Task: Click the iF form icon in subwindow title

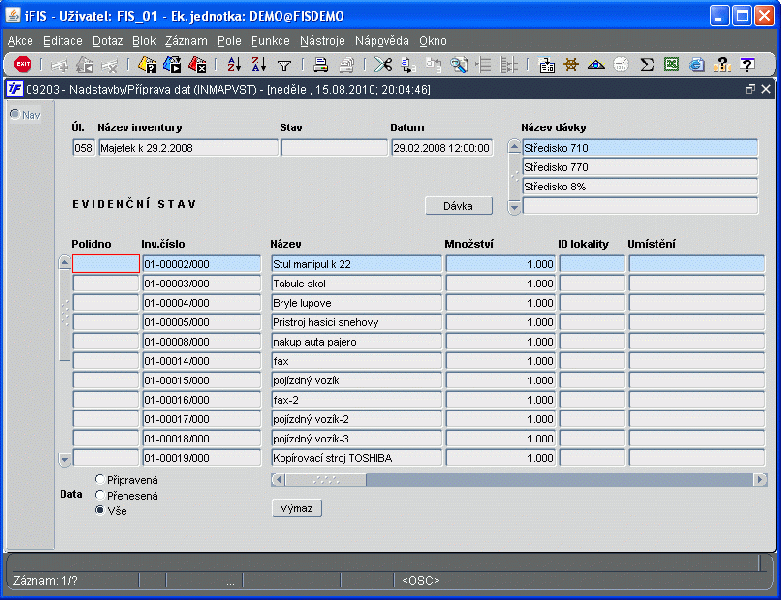Action: pos(15,89)
